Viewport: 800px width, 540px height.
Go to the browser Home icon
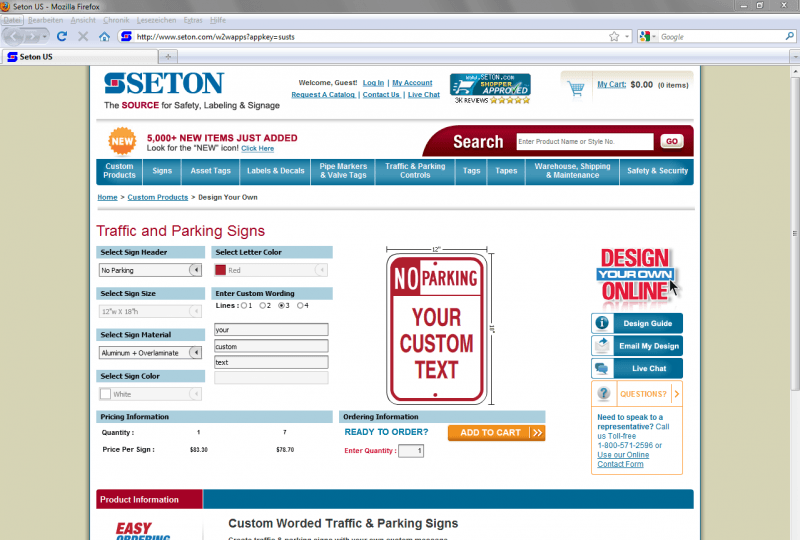point(104,37)
